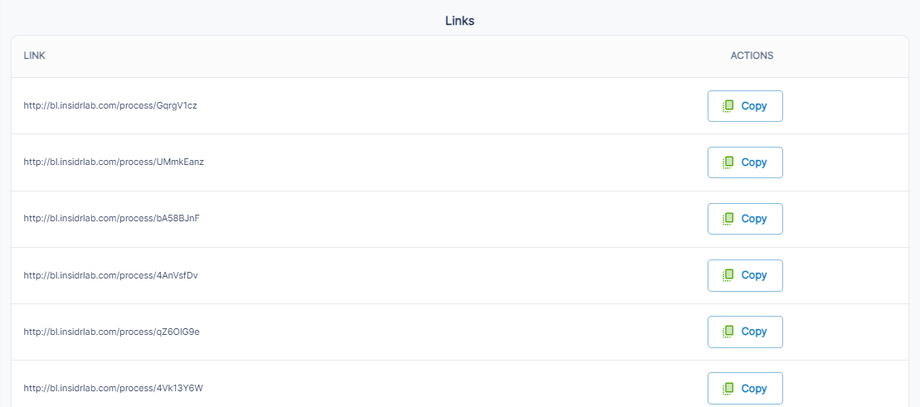Click the ACTIONS column header

(752, 56)
